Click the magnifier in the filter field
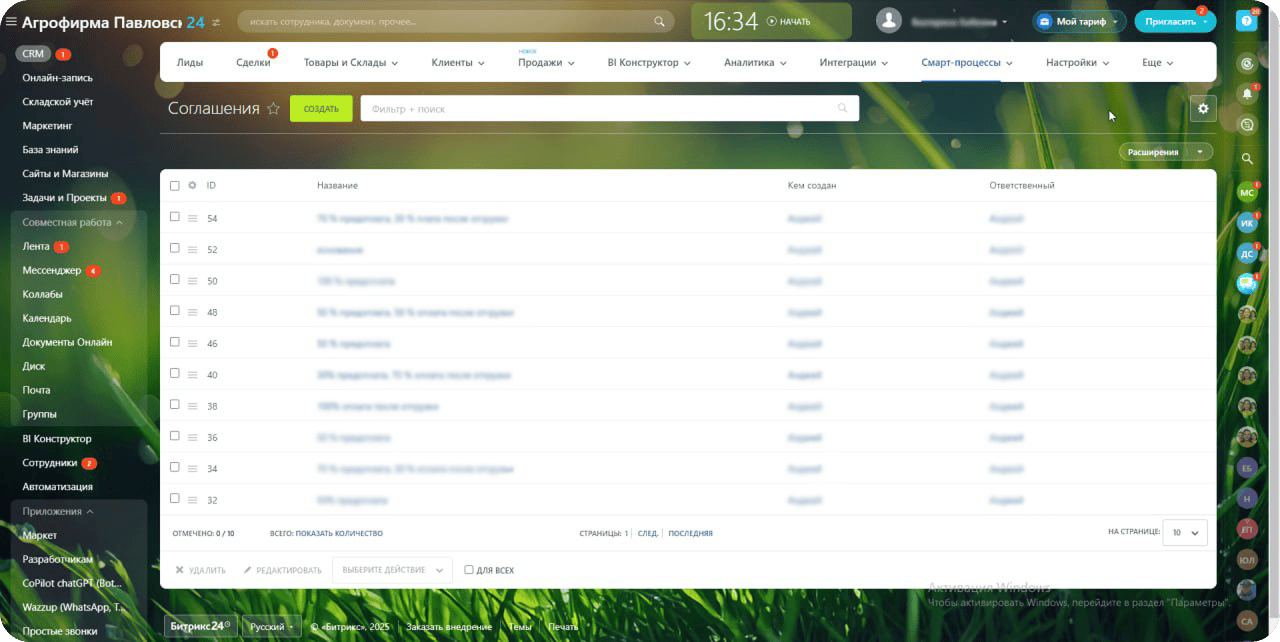 click(x=842, y=109)
